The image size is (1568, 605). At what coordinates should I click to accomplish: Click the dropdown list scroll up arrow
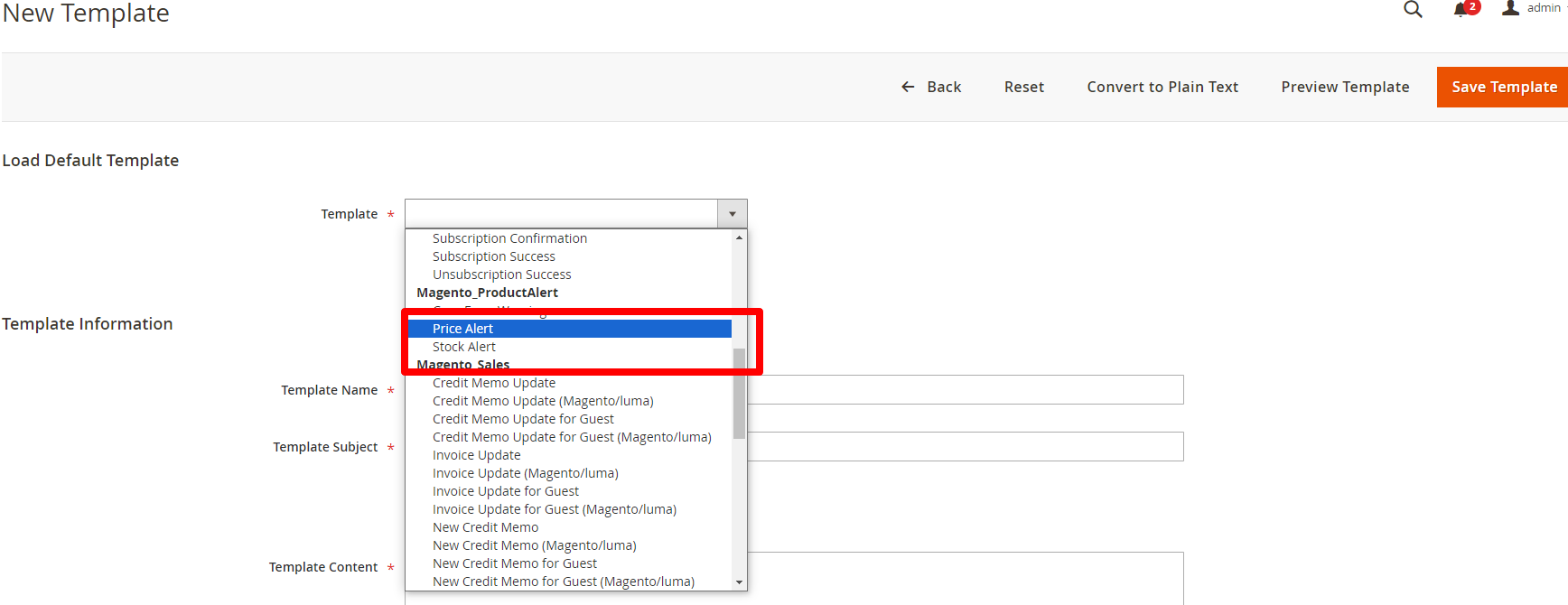pyautogui.click(x=739, y=237)
